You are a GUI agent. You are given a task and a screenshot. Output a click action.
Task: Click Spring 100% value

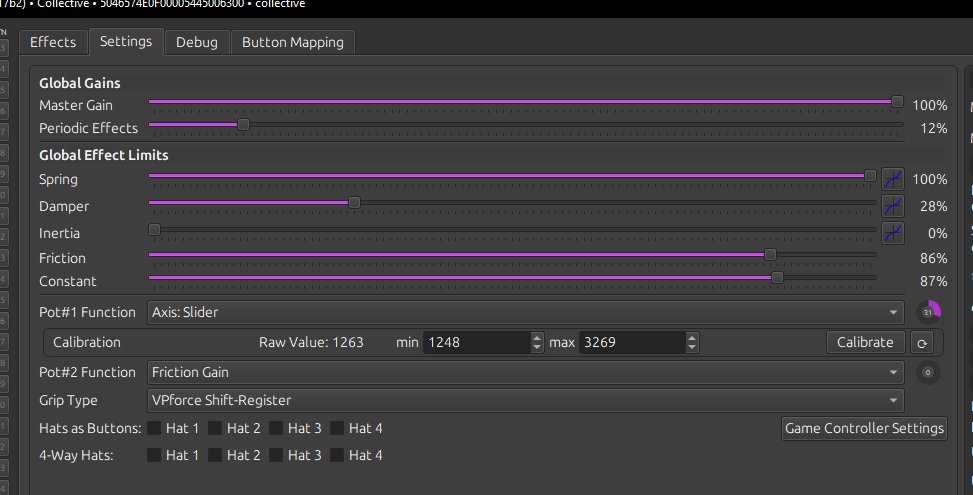(x=930, y=179)
